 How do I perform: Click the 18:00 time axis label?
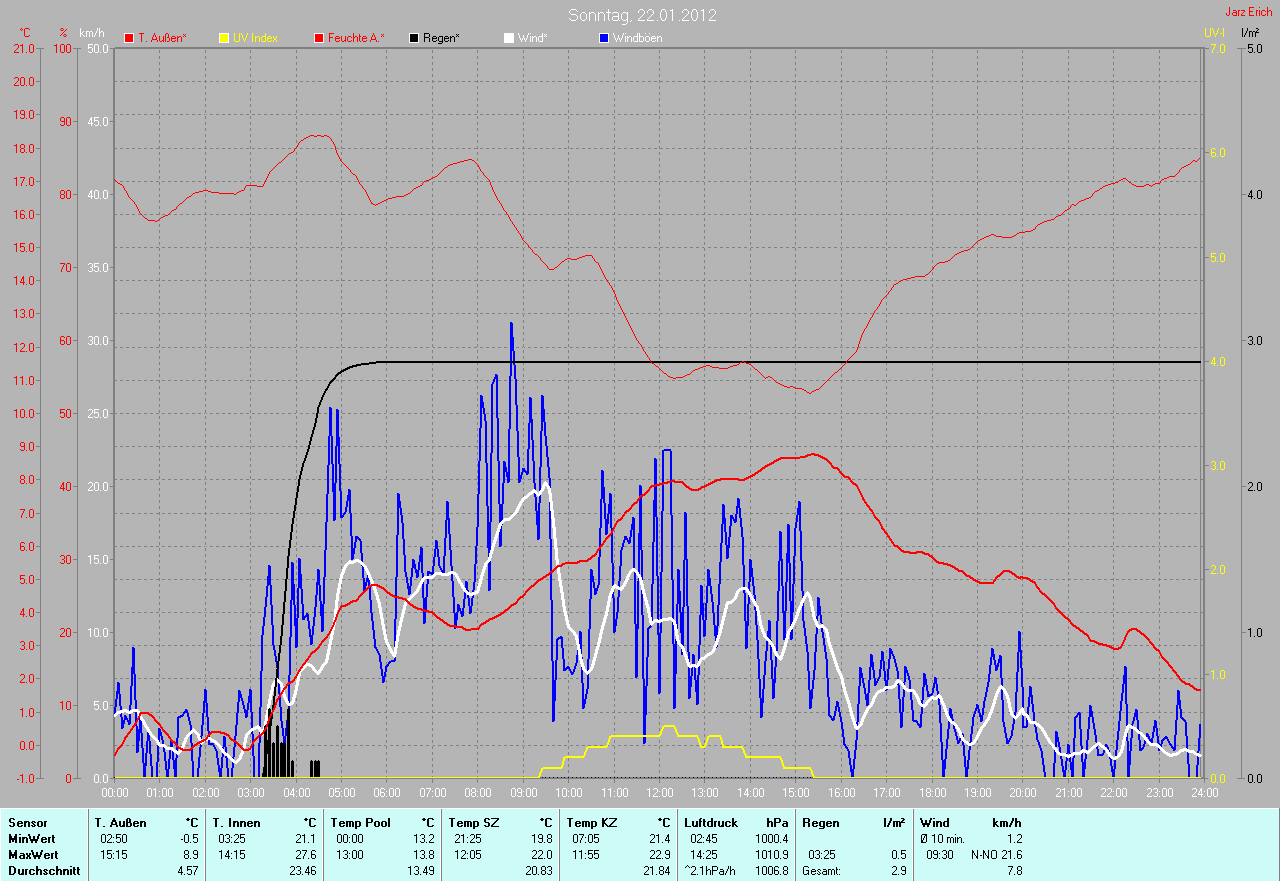point(932,793)
